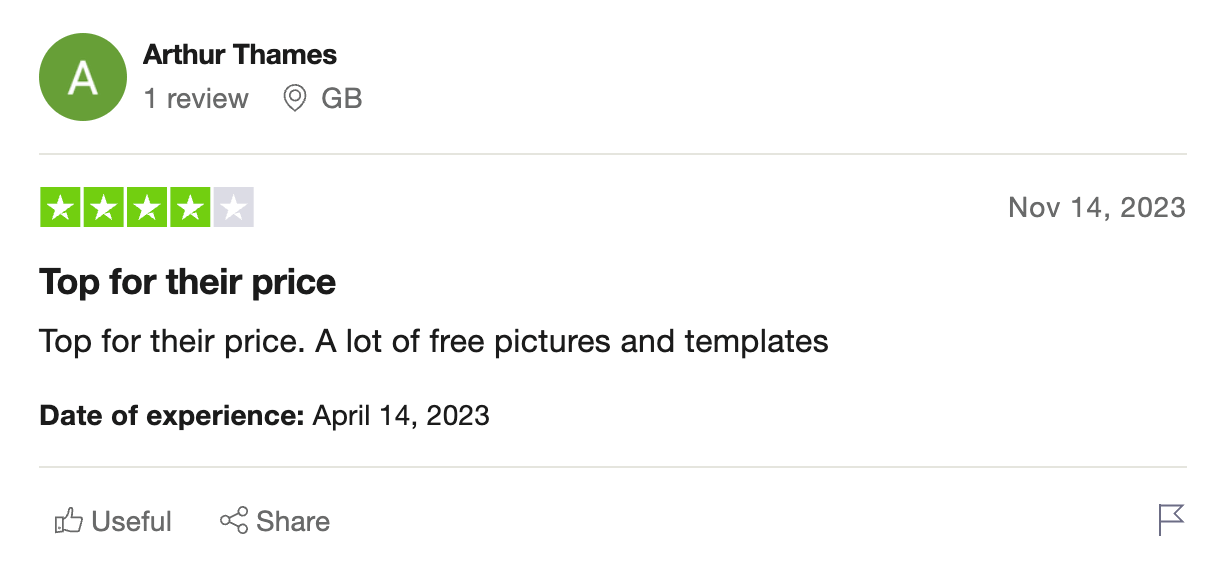The width and height of the screenshot is (1220, 564).
Task: Click the fourth green star
Action: [190, 208]
